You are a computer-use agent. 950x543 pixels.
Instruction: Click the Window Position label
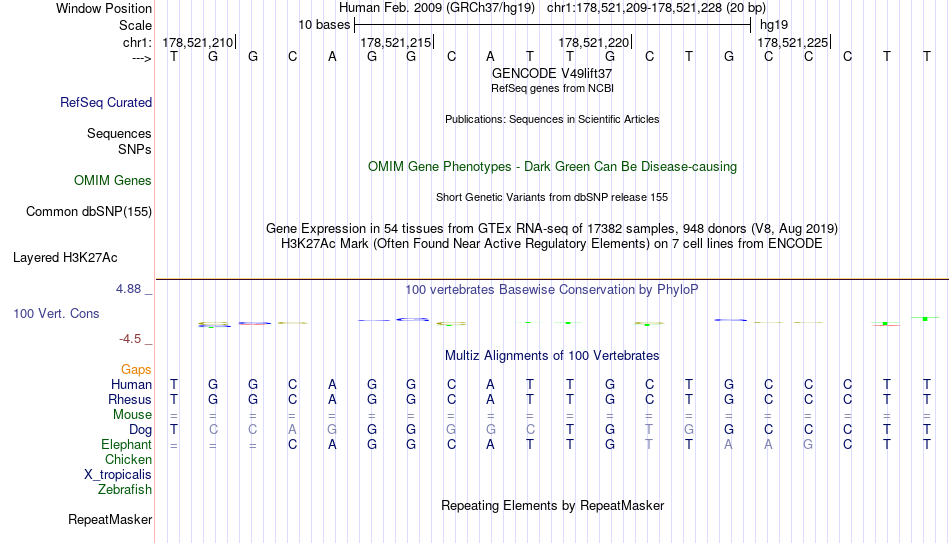[104, 8]
